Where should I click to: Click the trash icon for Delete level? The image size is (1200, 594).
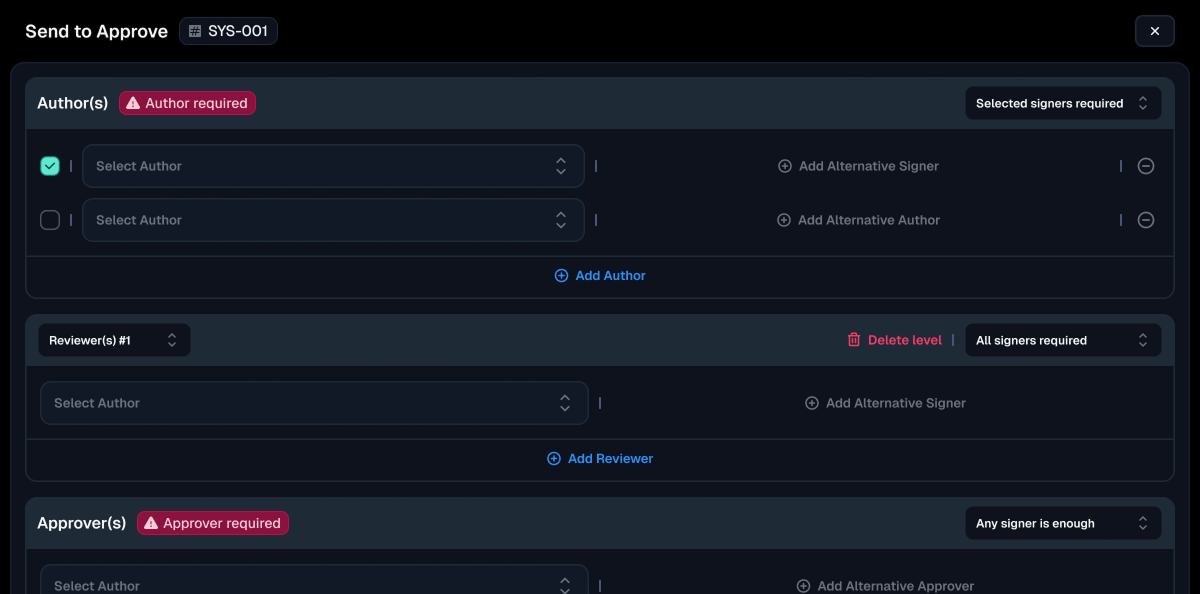(x=854, y=340)
